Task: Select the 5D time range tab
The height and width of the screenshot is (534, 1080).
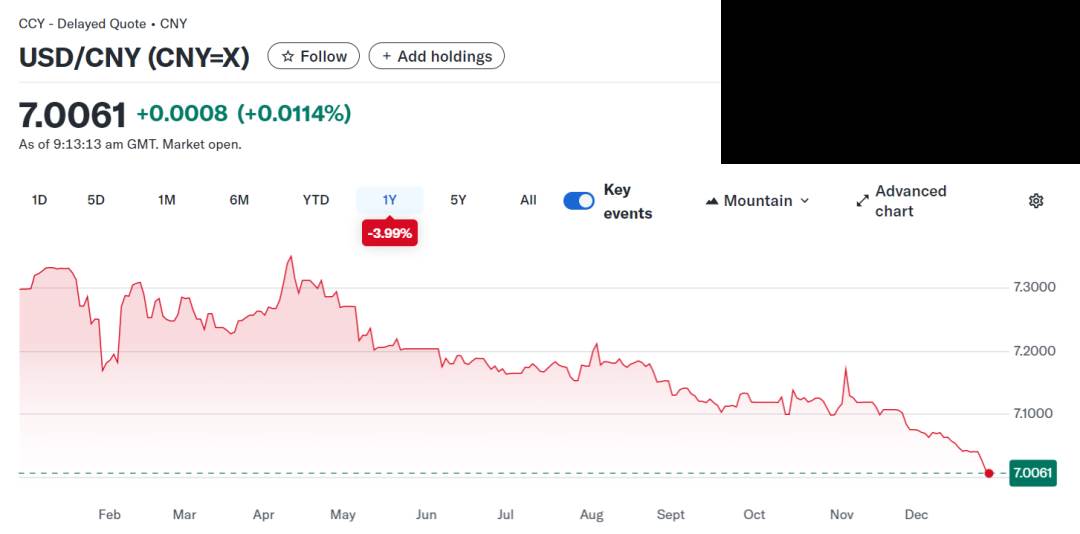Action: pos(96,200)
